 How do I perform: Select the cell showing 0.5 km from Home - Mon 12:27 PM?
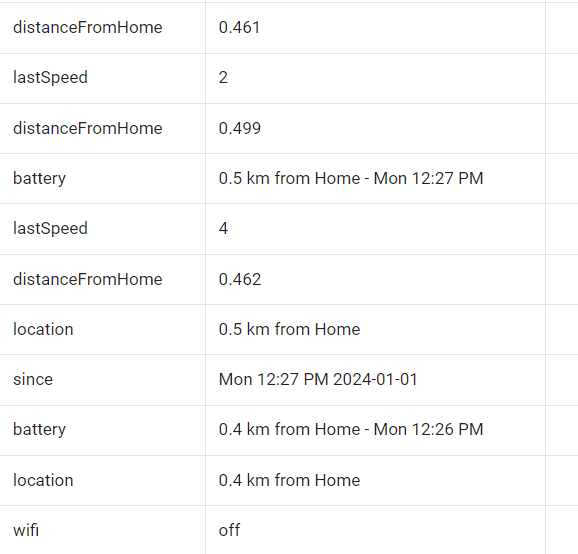tap(375, 179)
